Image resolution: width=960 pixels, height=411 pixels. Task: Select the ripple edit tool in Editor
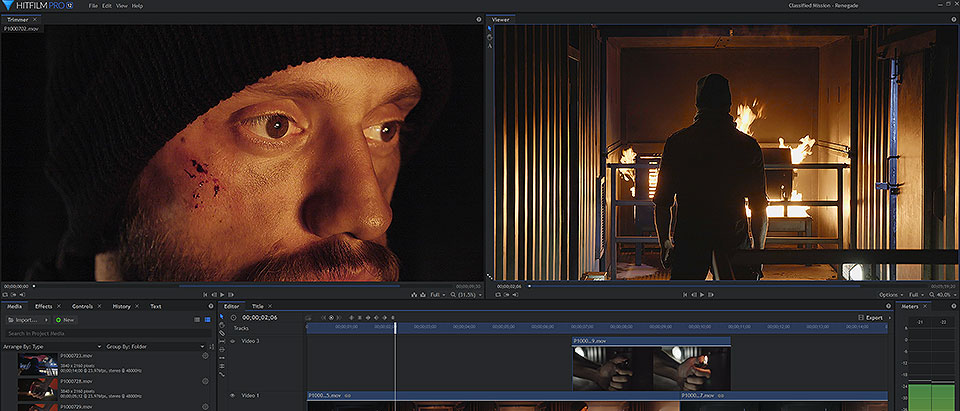222,358
